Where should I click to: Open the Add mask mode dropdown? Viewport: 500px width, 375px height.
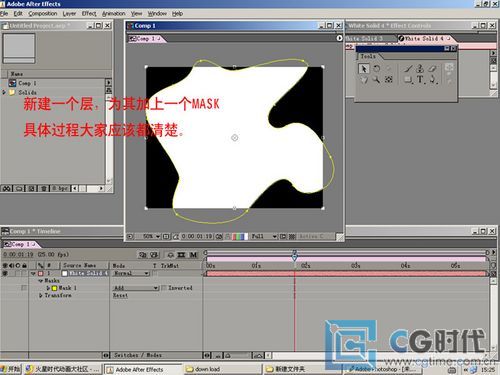[136, 288]
